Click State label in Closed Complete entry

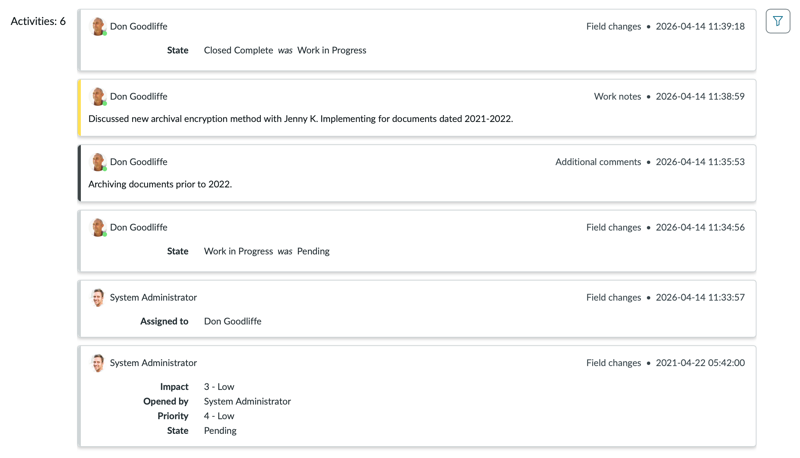tap(178, 50)
